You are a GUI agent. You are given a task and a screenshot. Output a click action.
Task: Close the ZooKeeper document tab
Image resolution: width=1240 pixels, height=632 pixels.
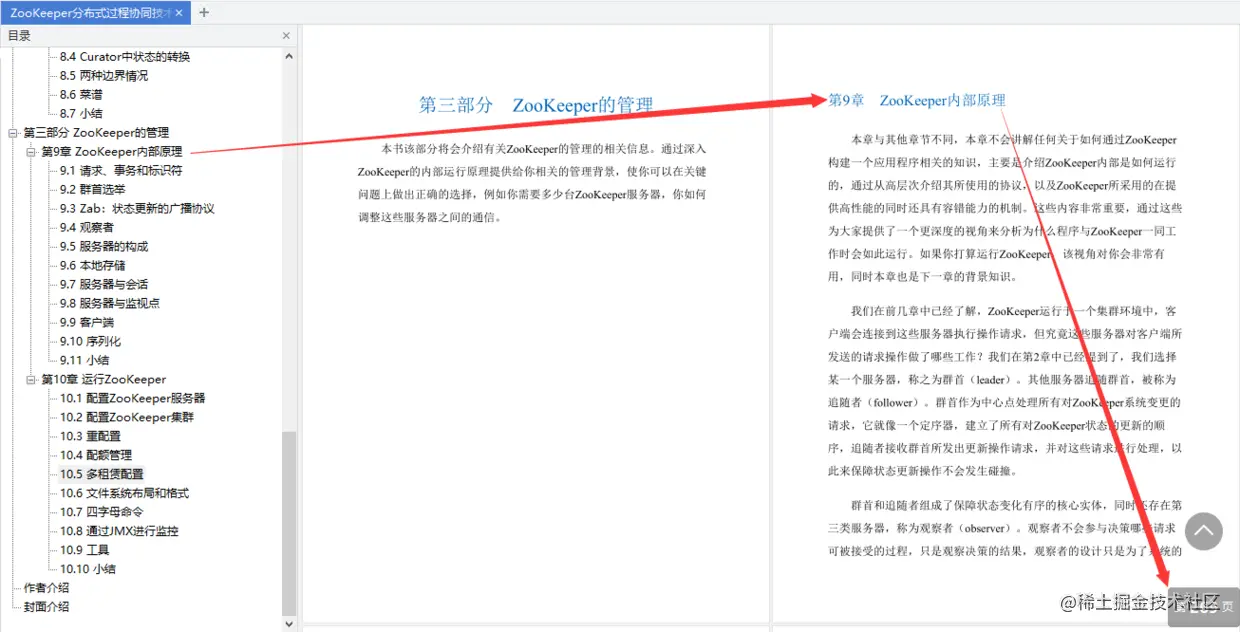coord(180,13)
